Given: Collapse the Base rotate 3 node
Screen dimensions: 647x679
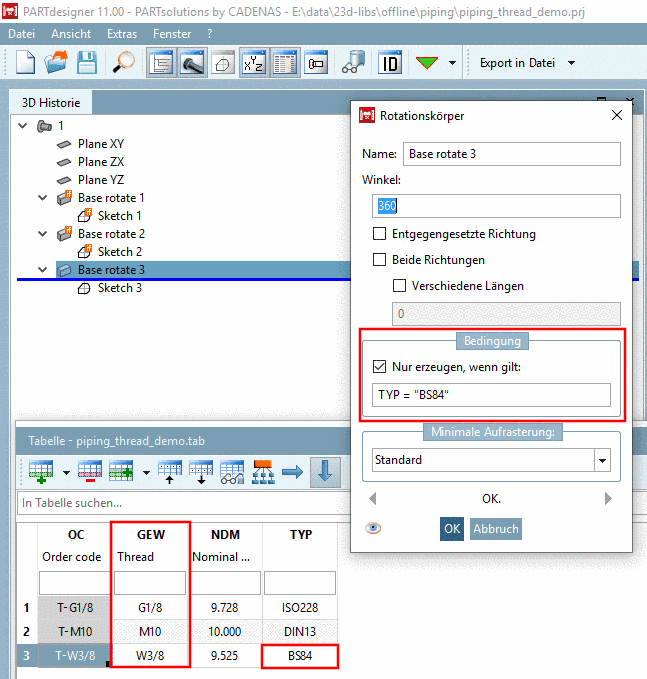Looking at the screenshot, I should pos(42,270).
